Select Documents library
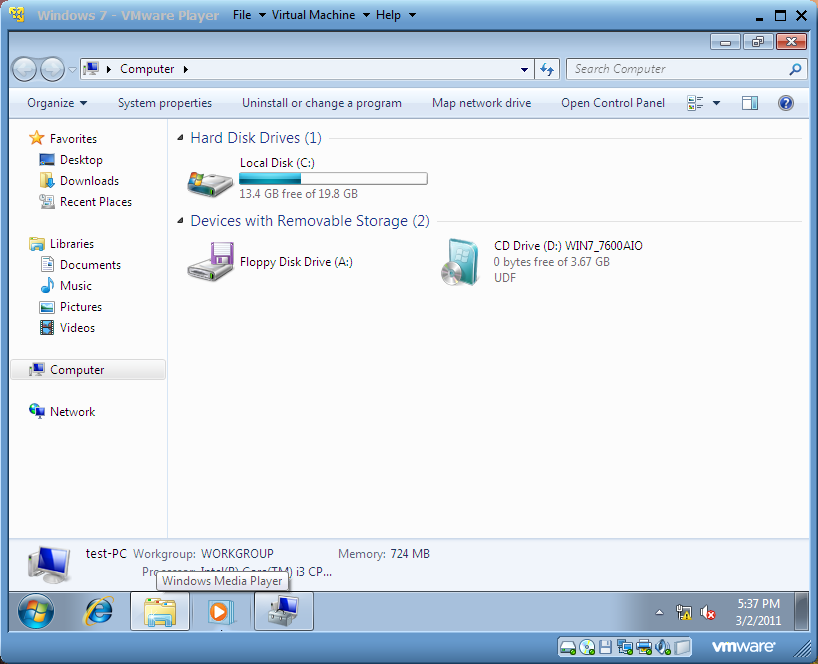 [x=90, y=264]
